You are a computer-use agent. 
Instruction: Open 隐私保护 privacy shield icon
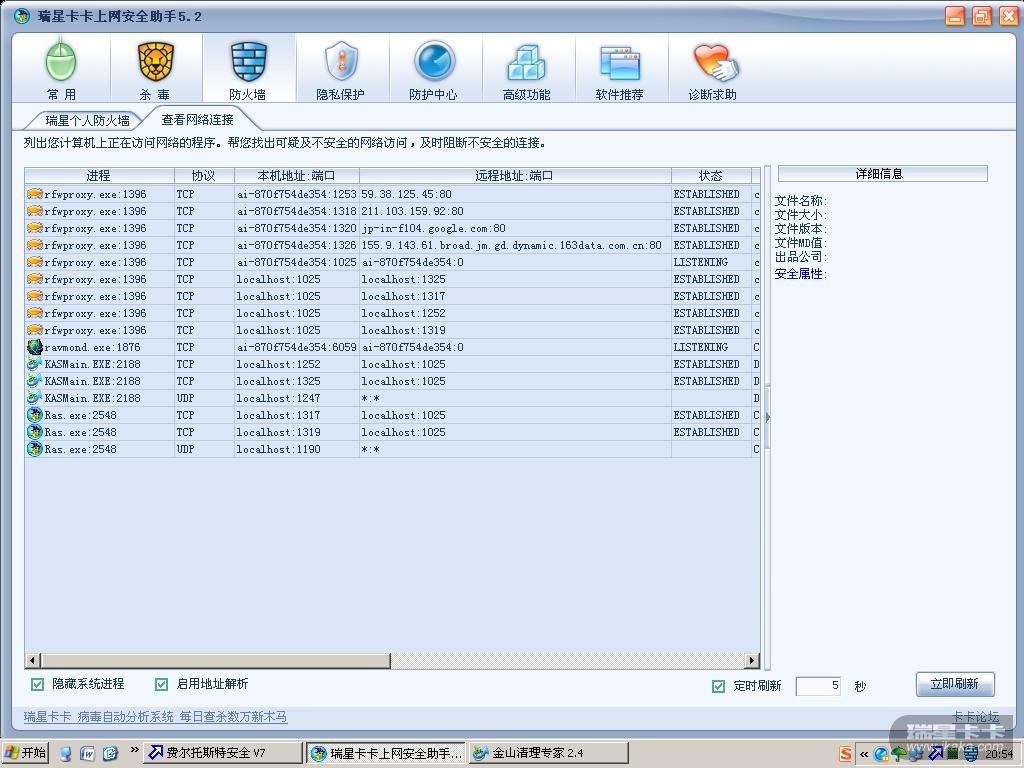coord(341,69)
